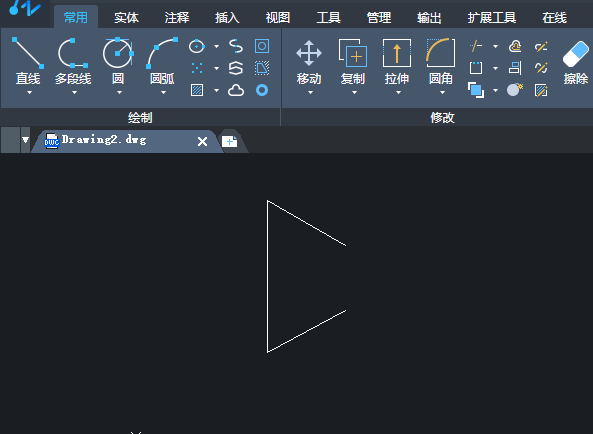Viewport: 593px width, 434px height.
Task: Select the revision cloud tool
Action: [236, 90]
